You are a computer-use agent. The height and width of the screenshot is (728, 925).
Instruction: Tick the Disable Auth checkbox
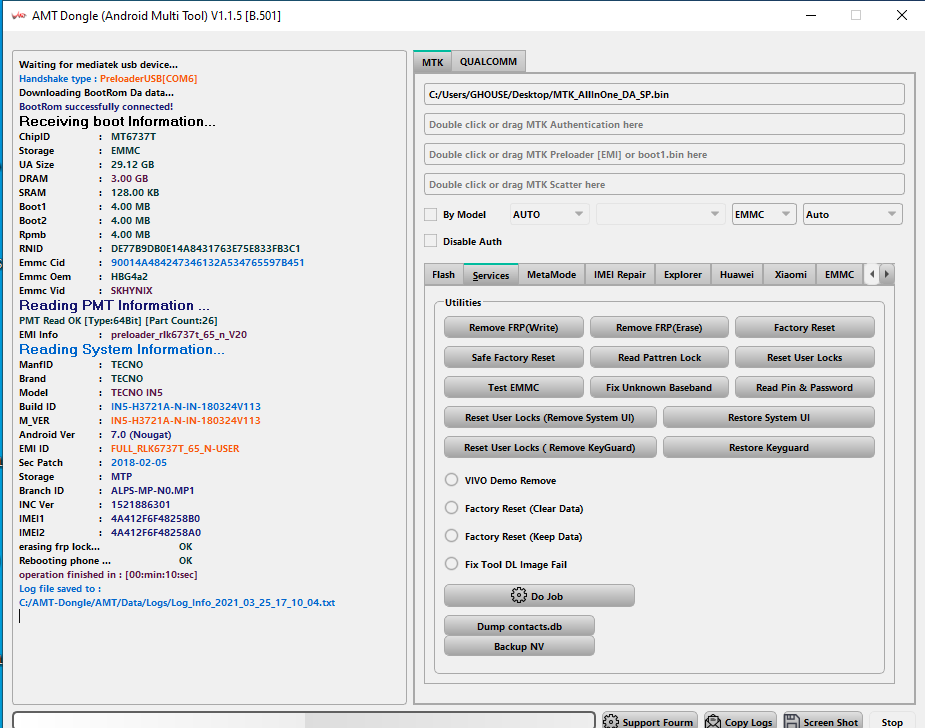coord(431,241)
